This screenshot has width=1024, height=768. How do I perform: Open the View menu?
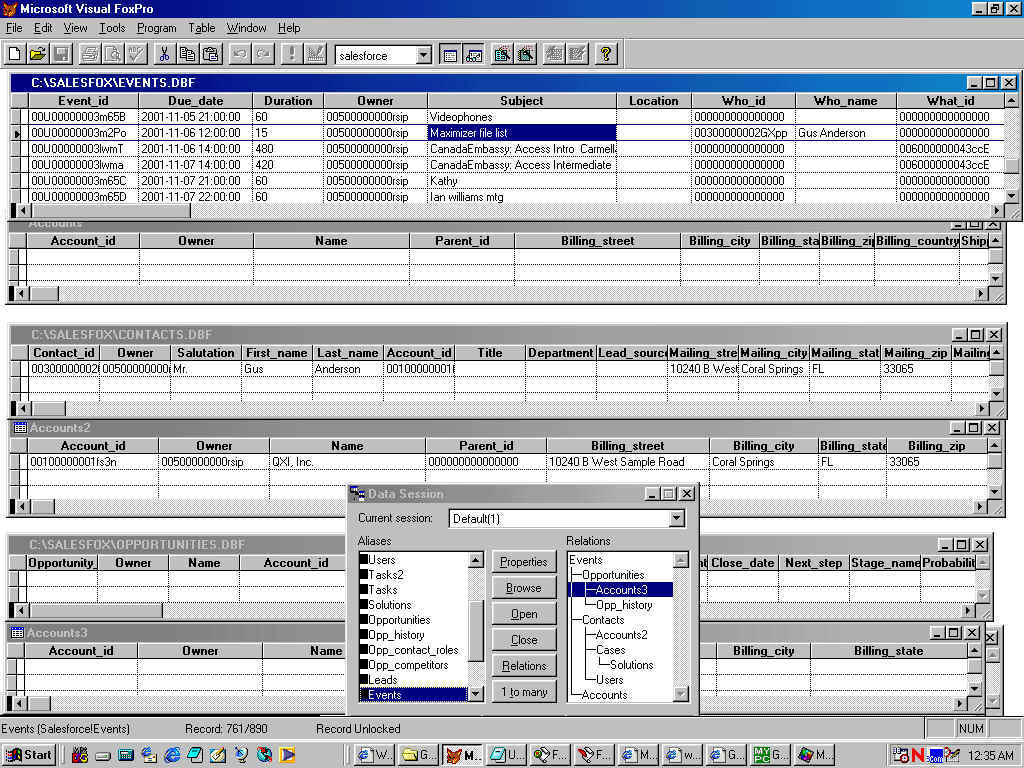75,28
